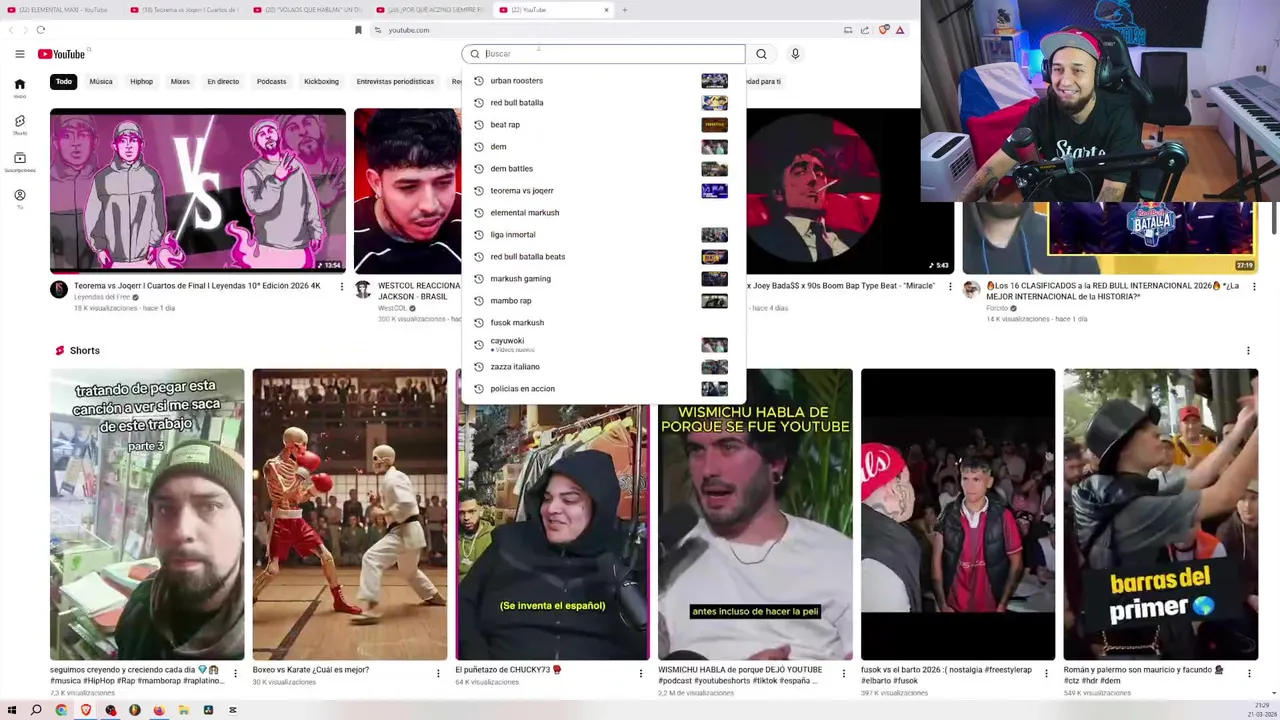Open Teorema vs Joqerr video title link
Viewport: 1280px width, 720px height.
pyautogui.click(x=197, y=286)
